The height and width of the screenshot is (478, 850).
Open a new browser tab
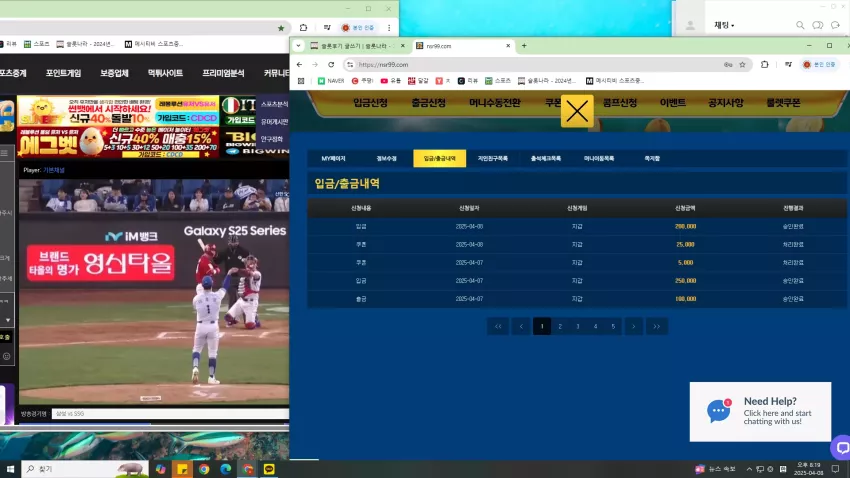point(524,46)
